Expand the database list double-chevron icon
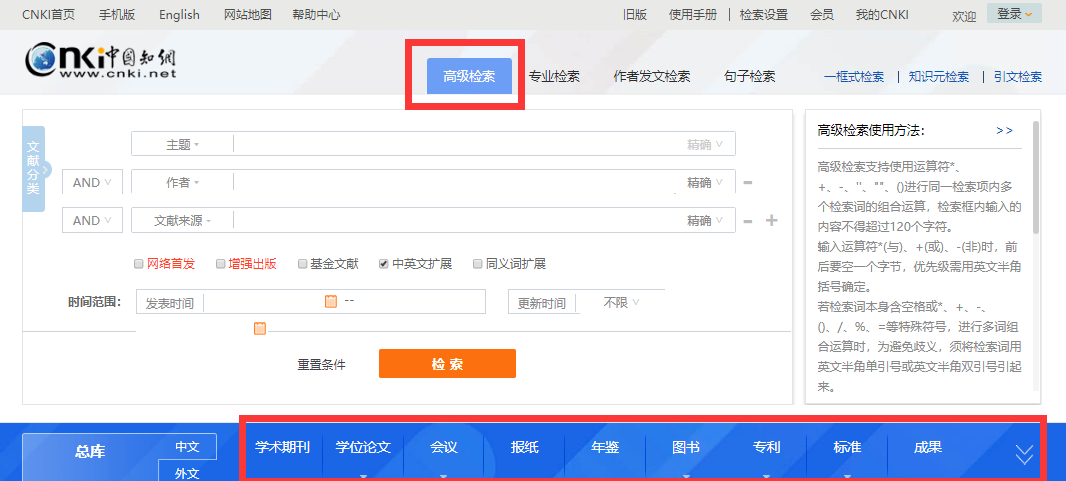 tap(1024, 454)
